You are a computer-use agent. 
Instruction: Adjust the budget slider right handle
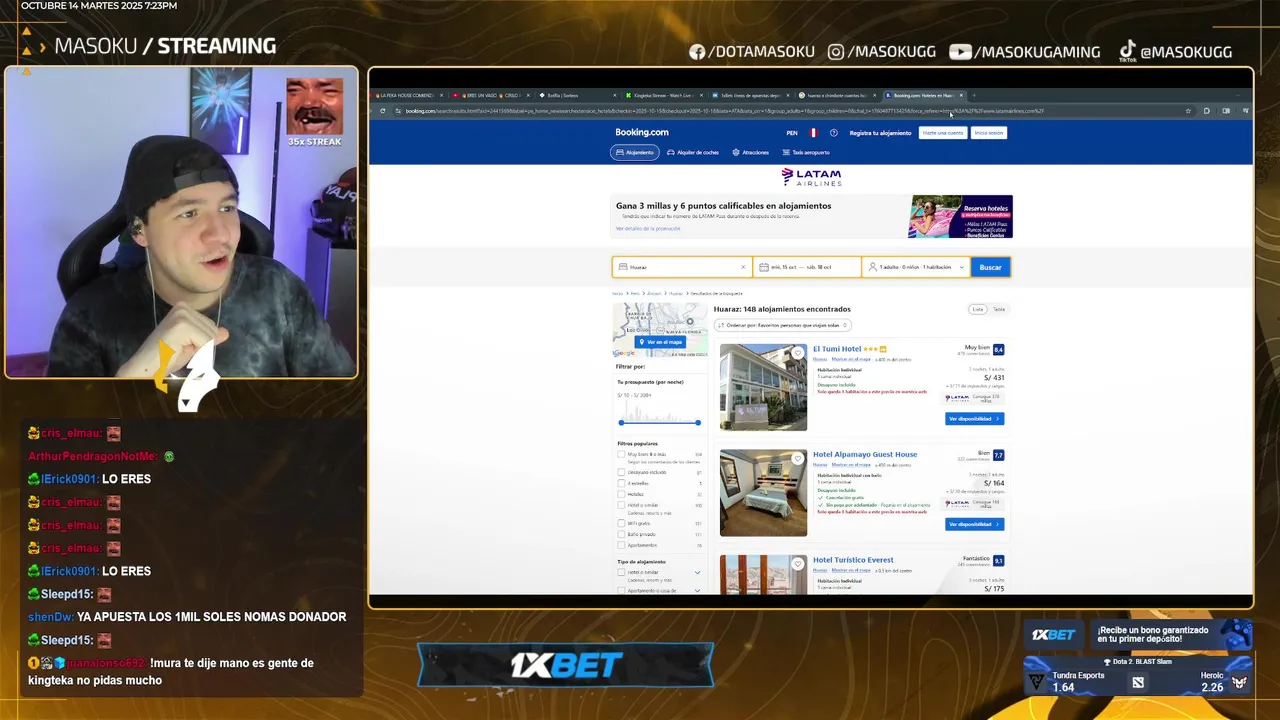698,422
